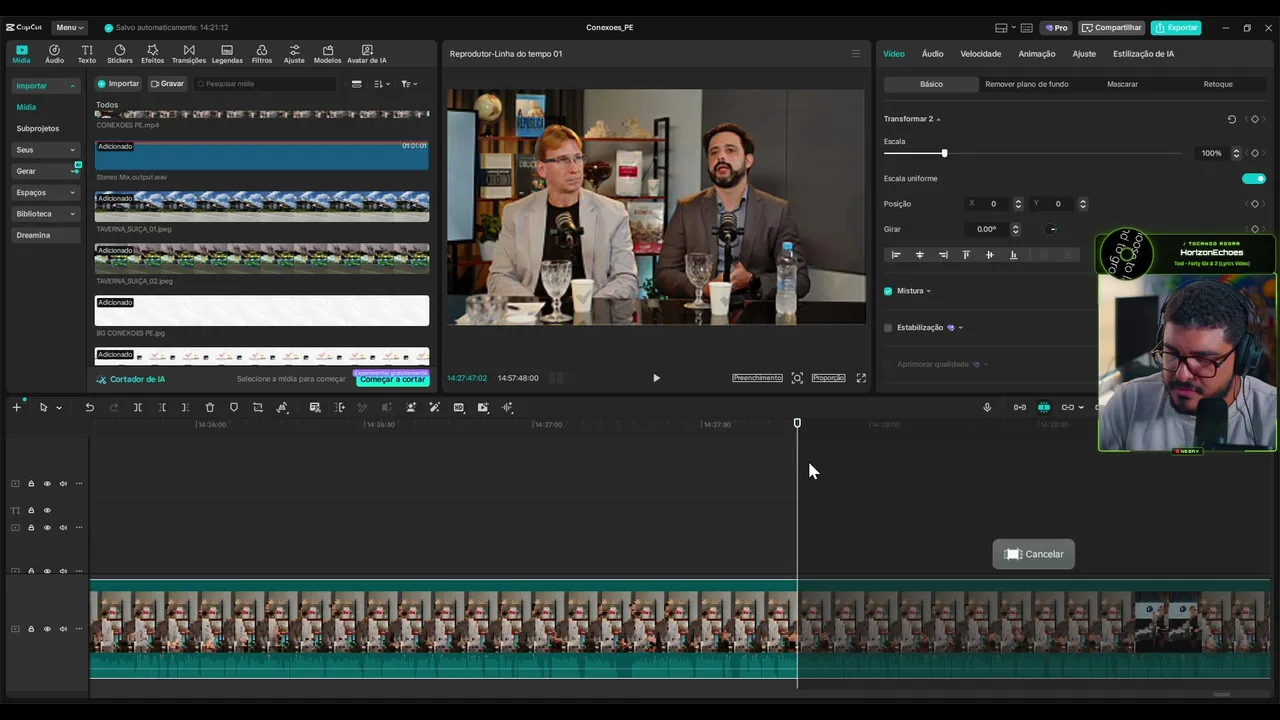The image size is (1280, 720).
Task: Open the Avatar de IA panel
Action: coord(367,54)
